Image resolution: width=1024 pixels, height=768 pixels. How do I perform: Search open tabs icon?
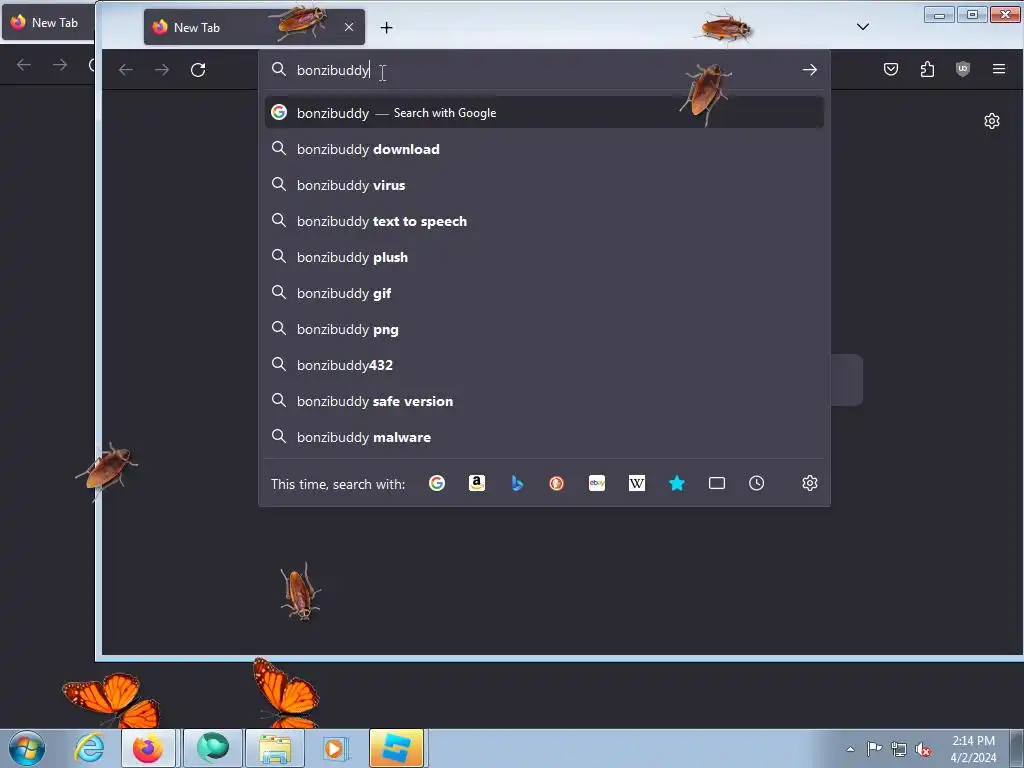[717, 483]
